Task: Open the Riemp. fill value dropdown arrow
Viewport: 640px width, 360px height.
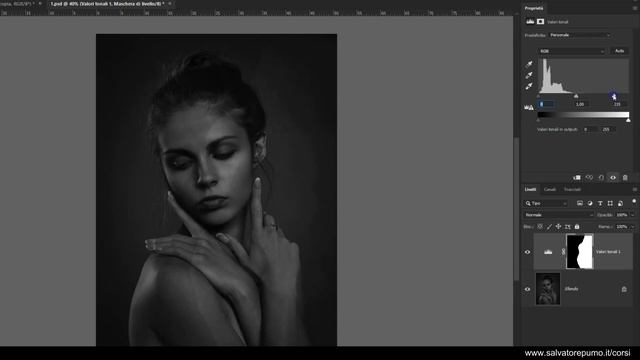Action: click(x=633, y=227)
